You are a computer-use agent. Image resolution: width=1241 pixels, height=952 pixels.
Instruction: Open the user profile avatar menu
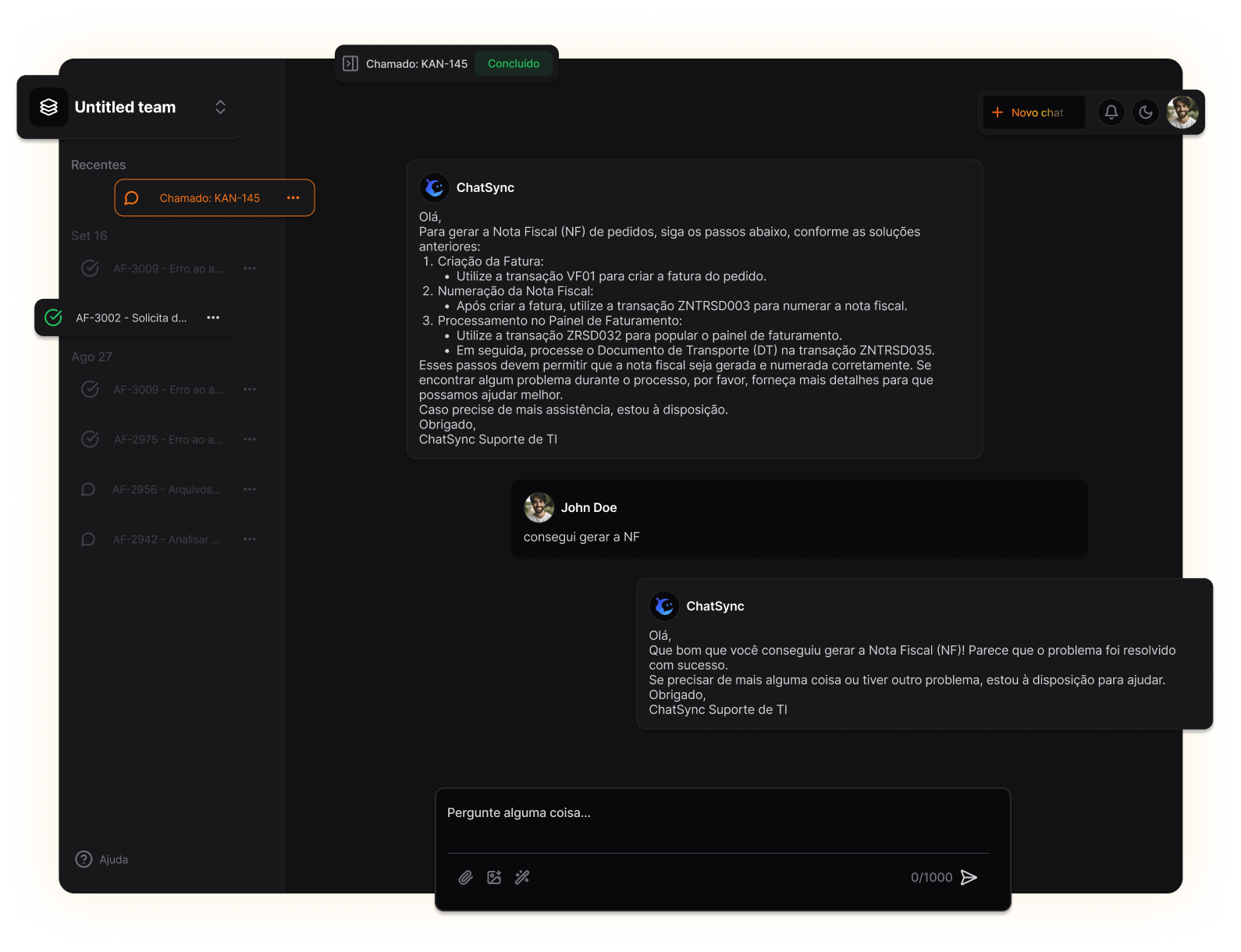pyautogui.click(x=1182, y=112)
